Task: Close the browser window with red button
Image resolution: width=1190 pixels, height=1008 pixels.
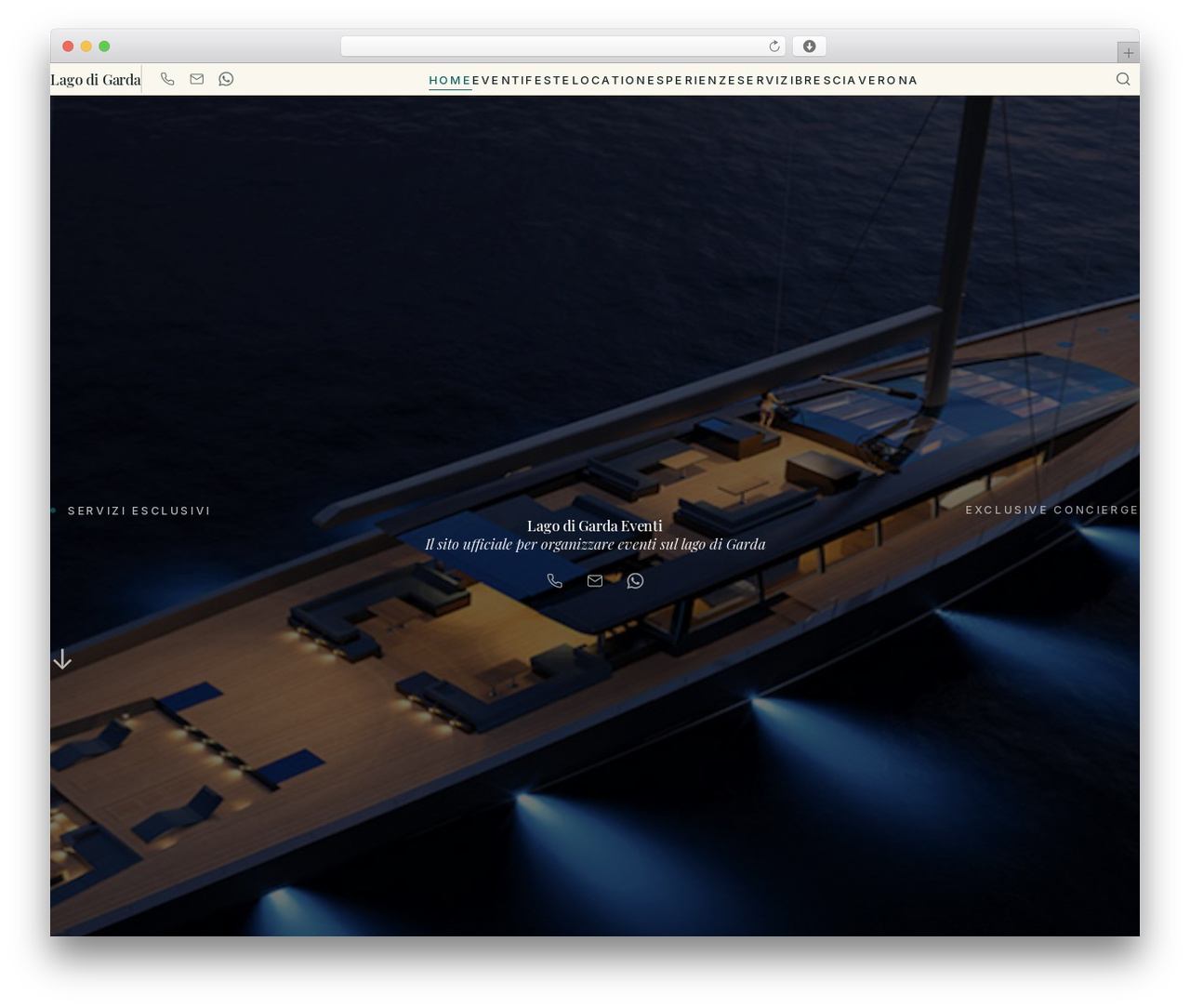Action: click(x=68, y=46)
